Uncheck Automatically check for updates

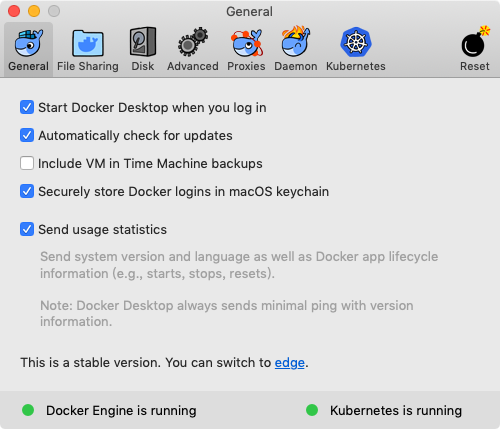pos(27,135)
